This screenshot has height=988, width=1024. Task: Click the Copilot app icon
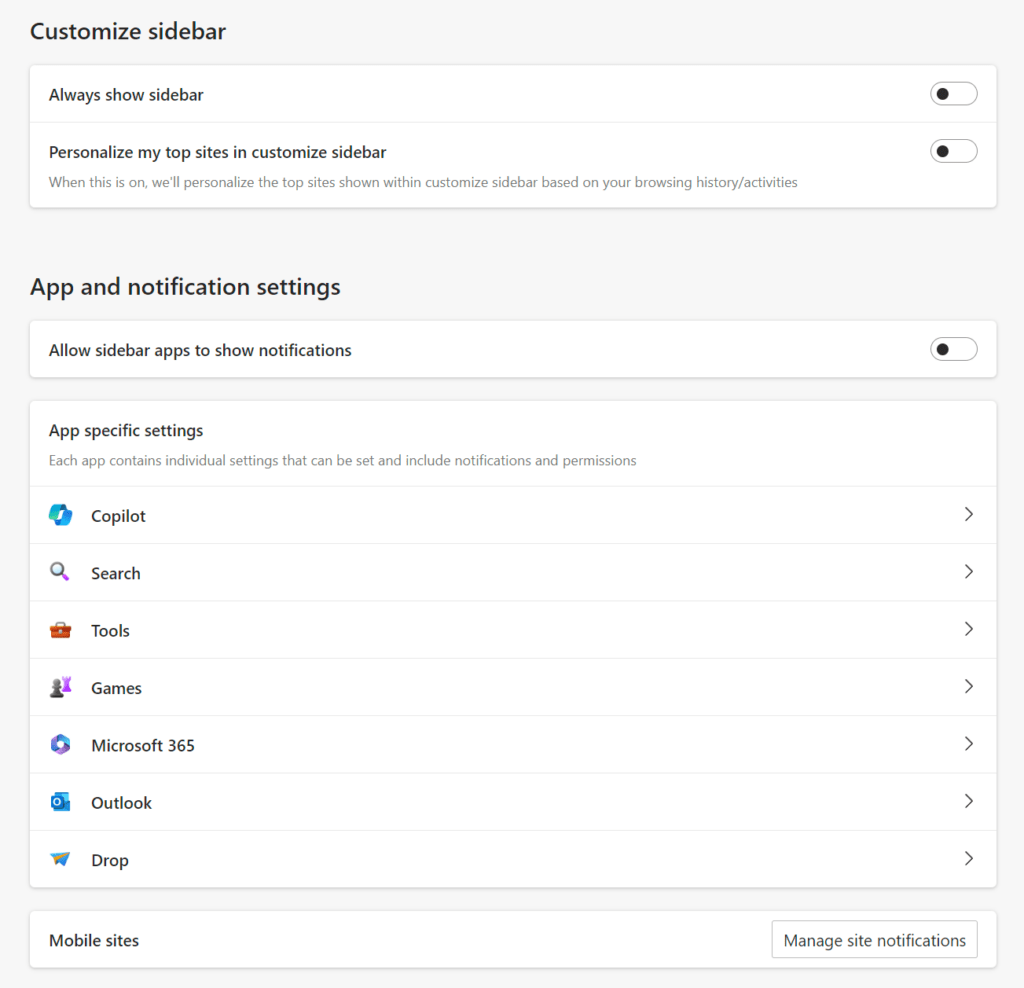tap(60, 515)
